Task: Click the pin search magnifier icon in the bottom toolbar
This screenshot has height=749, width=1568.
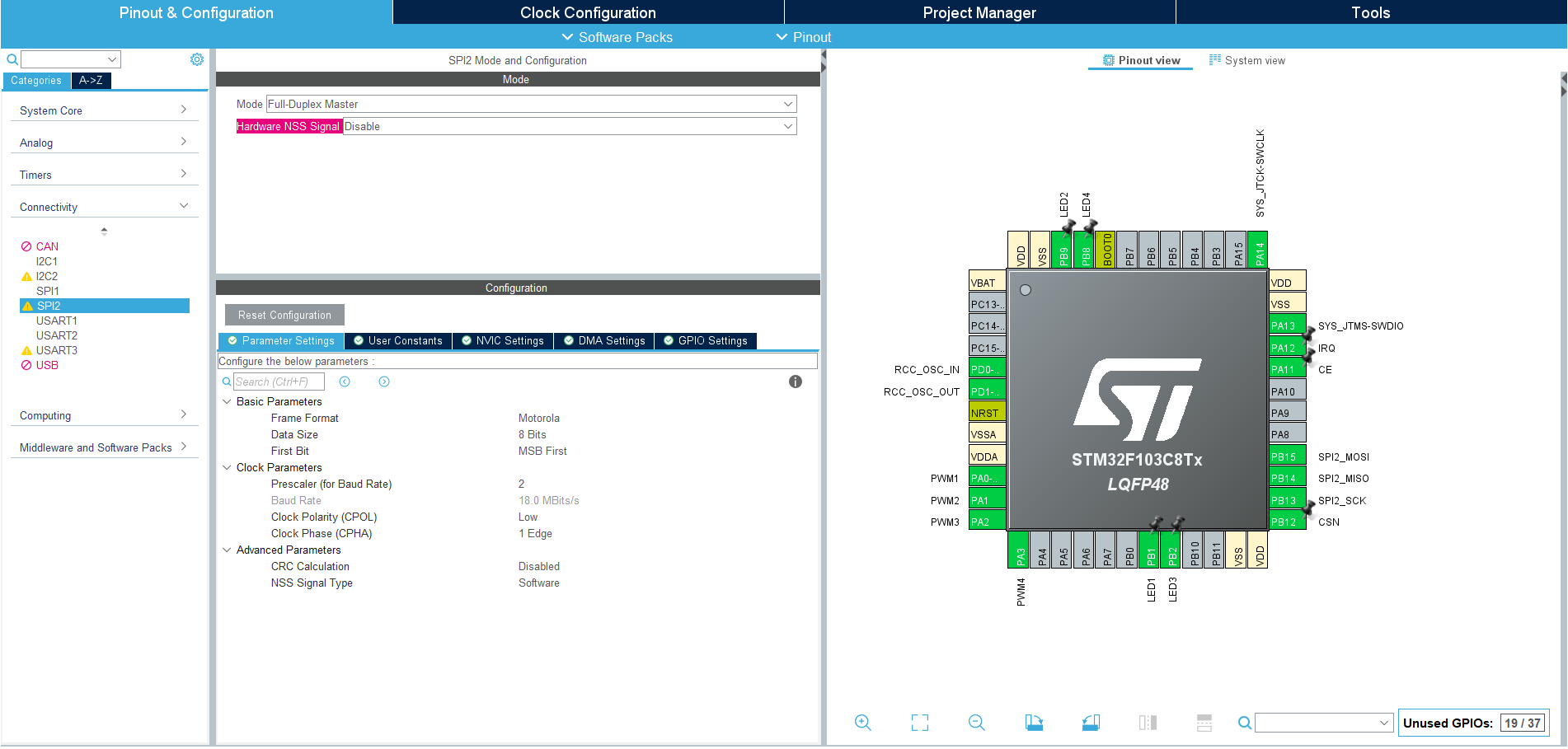Action: [x=1245, y=723]
